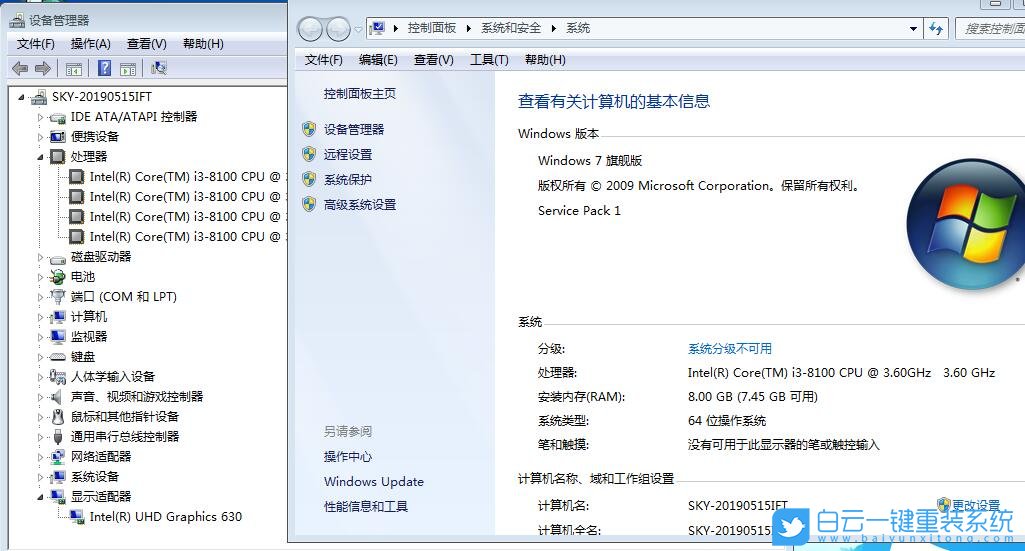Image resolution: width=1025 pixels, height=551 pixels.
Task: Open address bar history dropdown
Action: [913, 29]
